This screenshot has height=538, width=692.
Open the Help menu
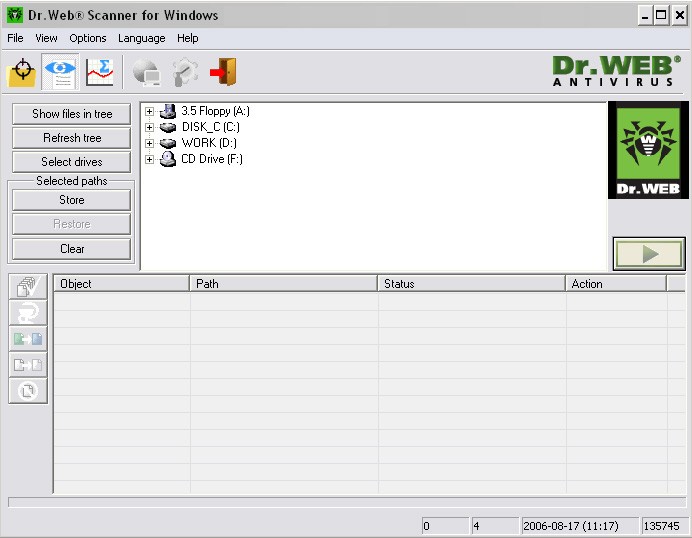click(188, 38)
